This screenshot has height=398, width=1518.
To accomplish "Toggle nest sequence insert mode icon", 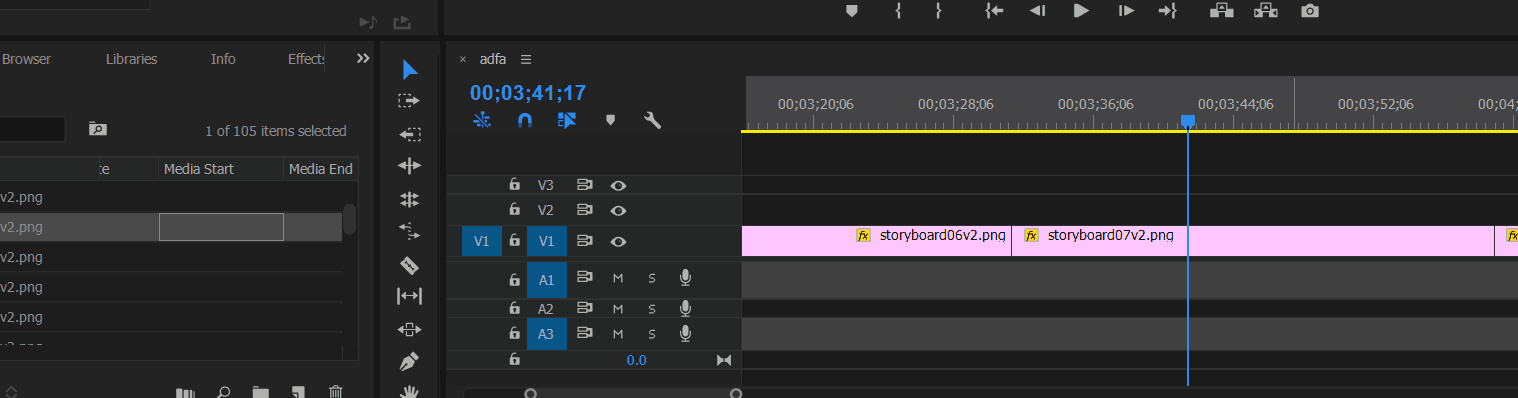I will (482, 121).
